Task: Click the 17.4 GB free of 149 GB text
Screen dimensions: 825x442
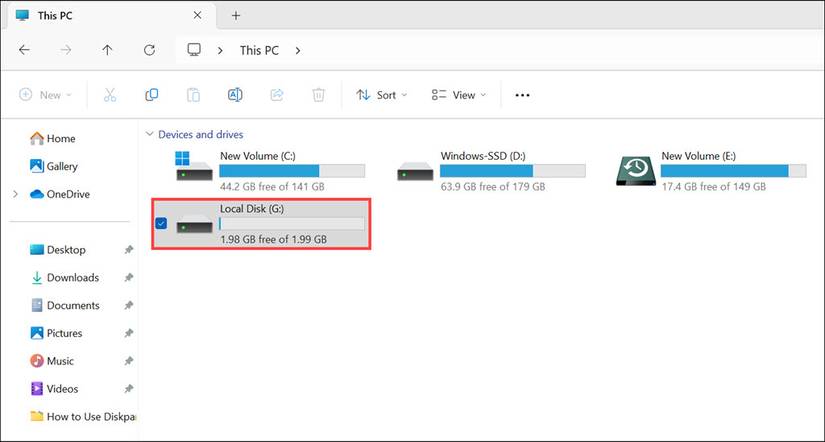Action: 713,187
